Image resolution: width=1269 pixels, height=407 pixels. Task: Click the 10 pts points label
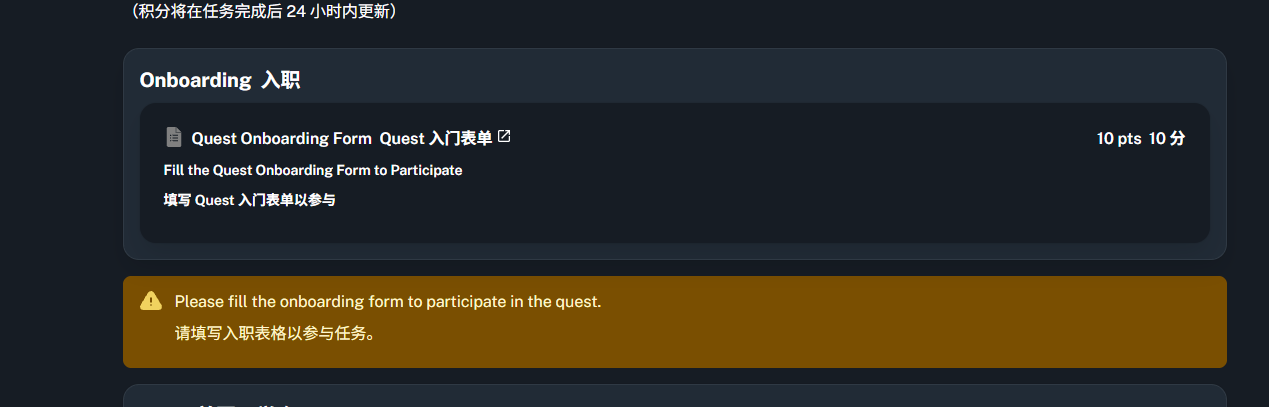(1118, 139)
